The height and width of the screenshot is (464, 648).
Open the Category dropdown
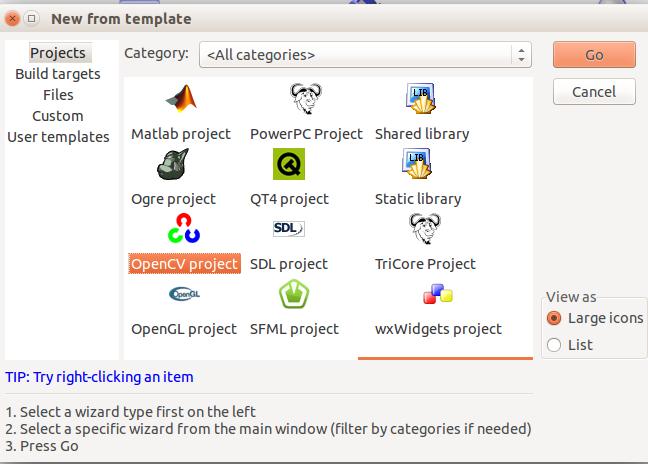365,55
